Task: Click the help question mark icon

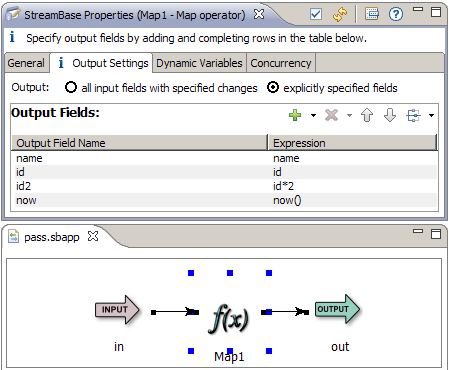Action: click(396, 14)
